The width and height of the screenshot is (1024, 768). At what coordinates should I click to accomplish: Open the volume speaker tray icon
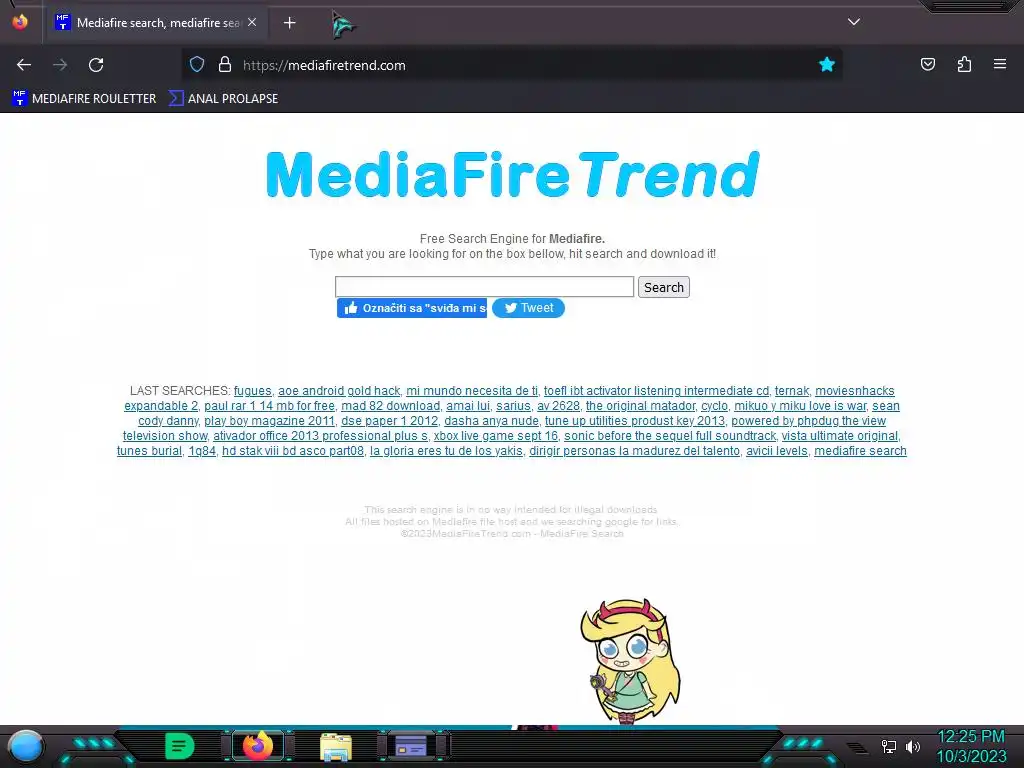913,746
